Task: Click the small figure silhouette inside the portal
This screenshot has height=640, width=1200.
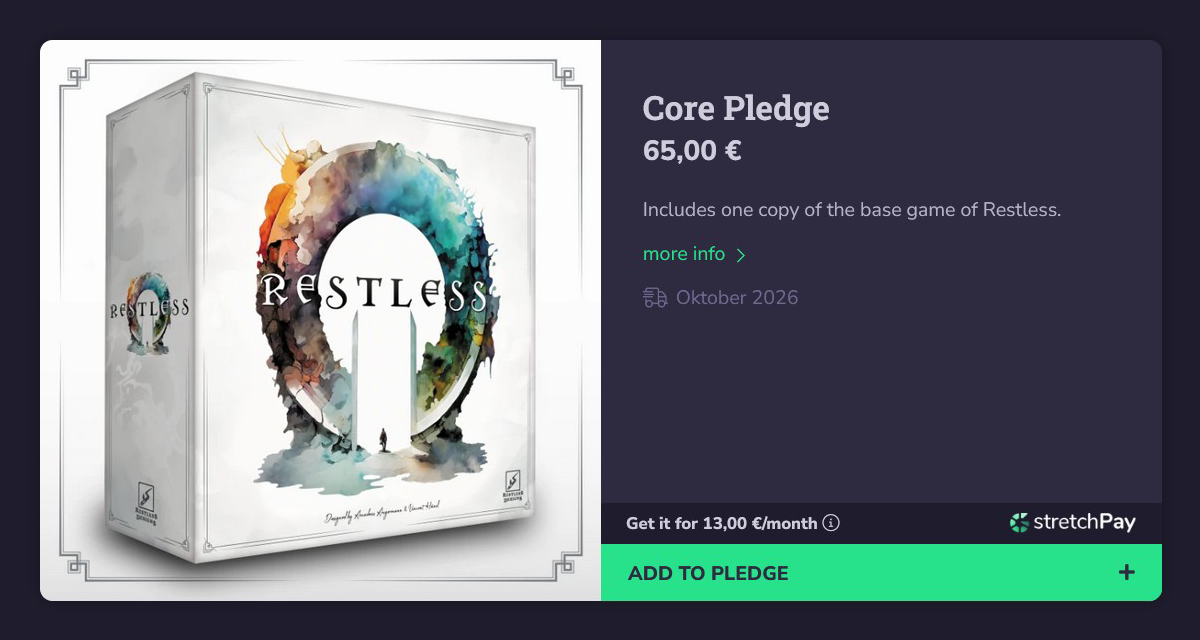Action: tap(382, 440)
